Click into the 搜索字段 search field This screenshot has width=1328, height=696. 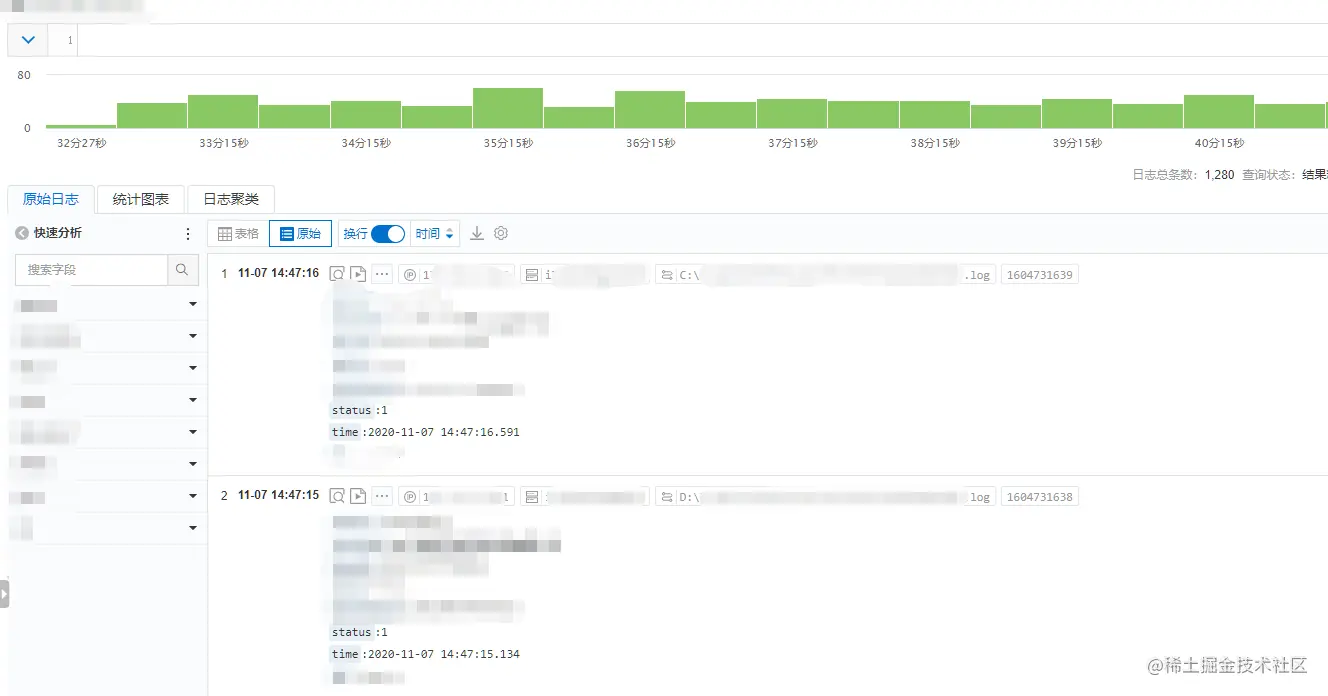tap(91, 270)
